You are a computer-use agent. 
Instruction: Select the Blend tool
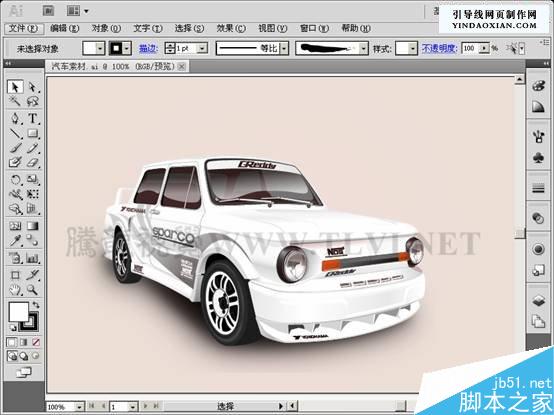33,241
